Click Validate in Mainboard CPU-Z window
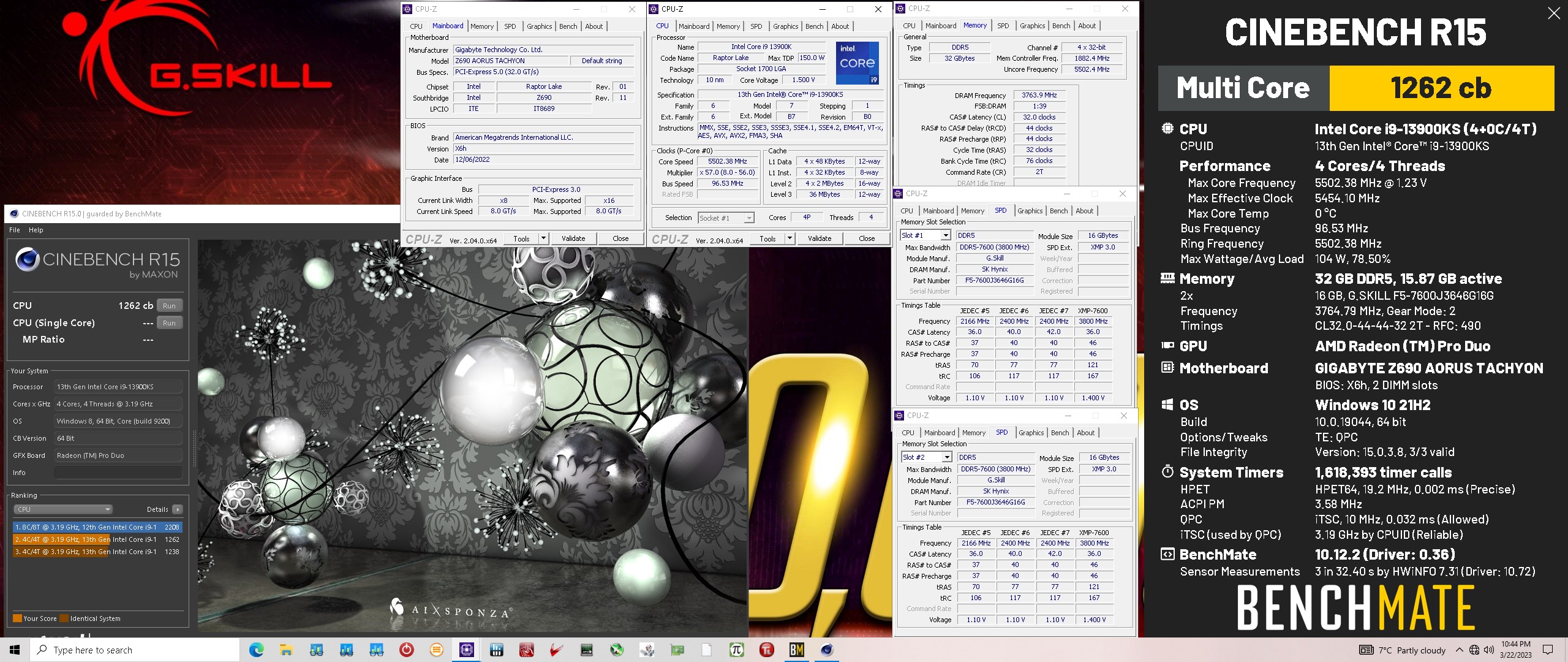 pos(573,238)
